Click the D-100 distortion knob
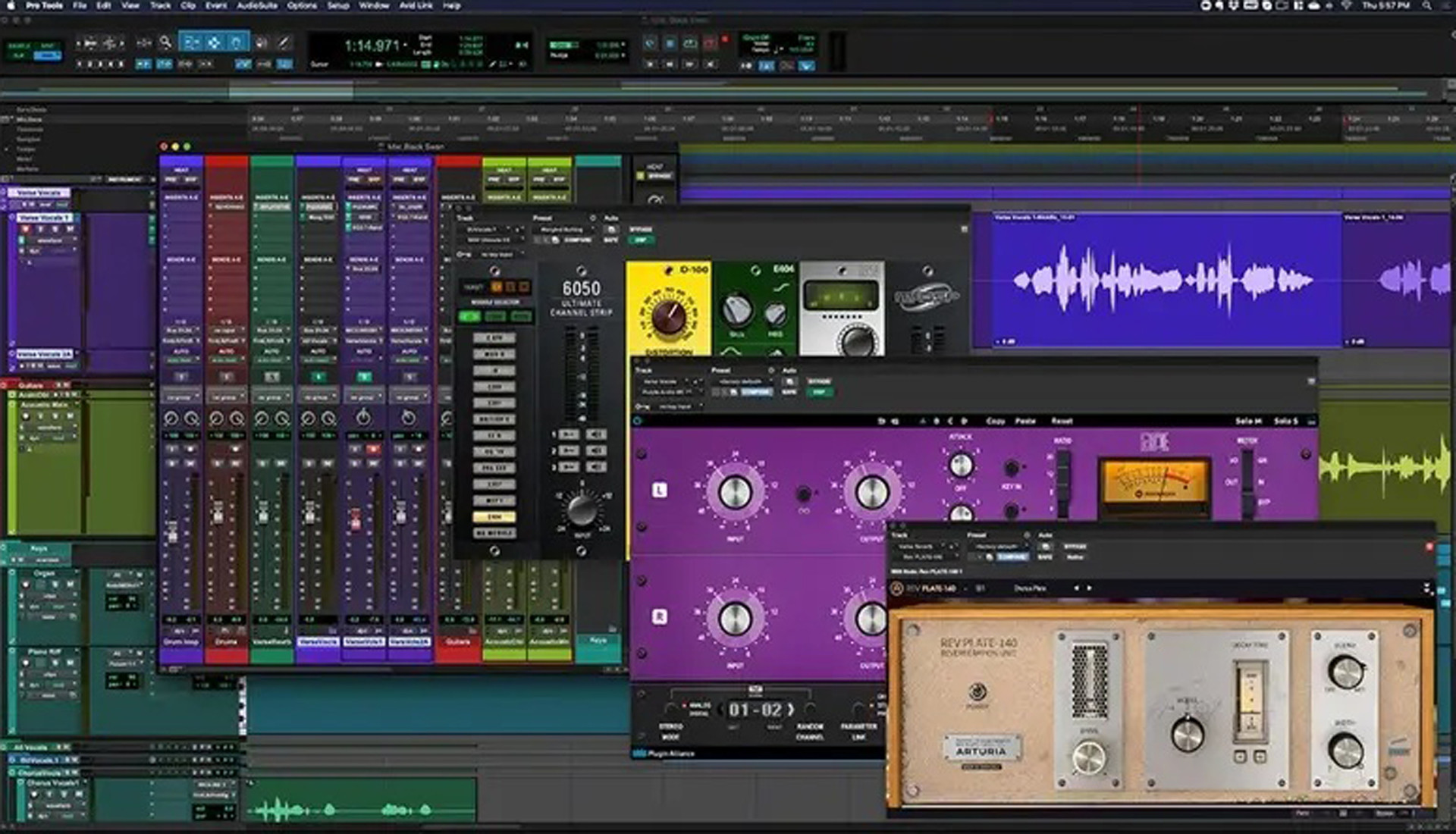The image size is (1456, 834). [669, 317]
